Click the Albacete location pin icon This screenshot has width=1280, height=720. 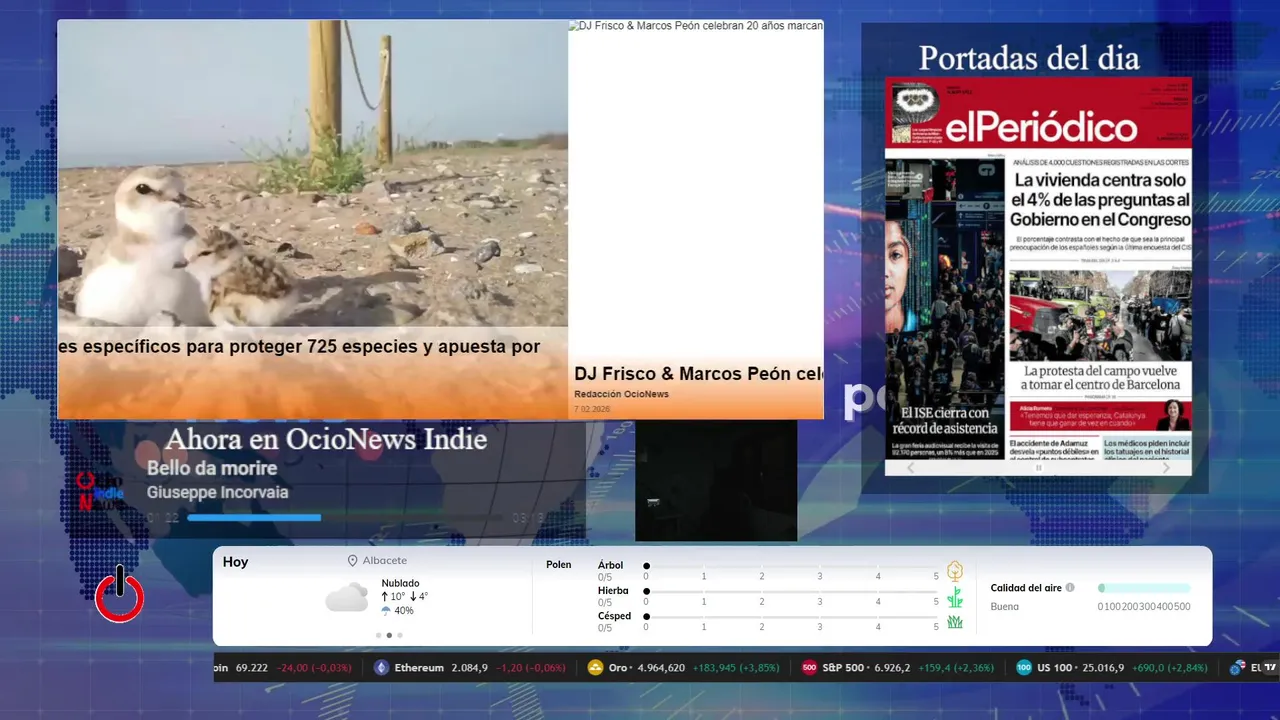tap(352, 561)
